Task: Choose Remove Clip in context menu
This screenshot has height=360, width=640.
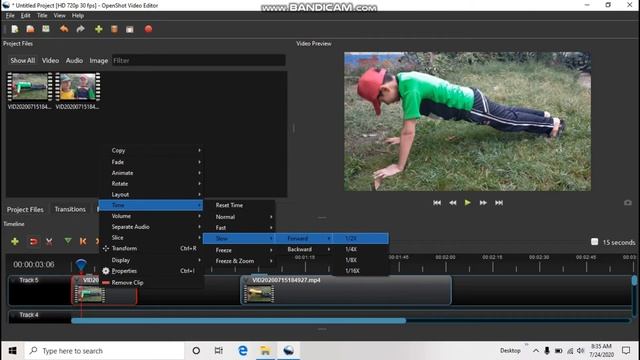Action: tap(151, 282)
